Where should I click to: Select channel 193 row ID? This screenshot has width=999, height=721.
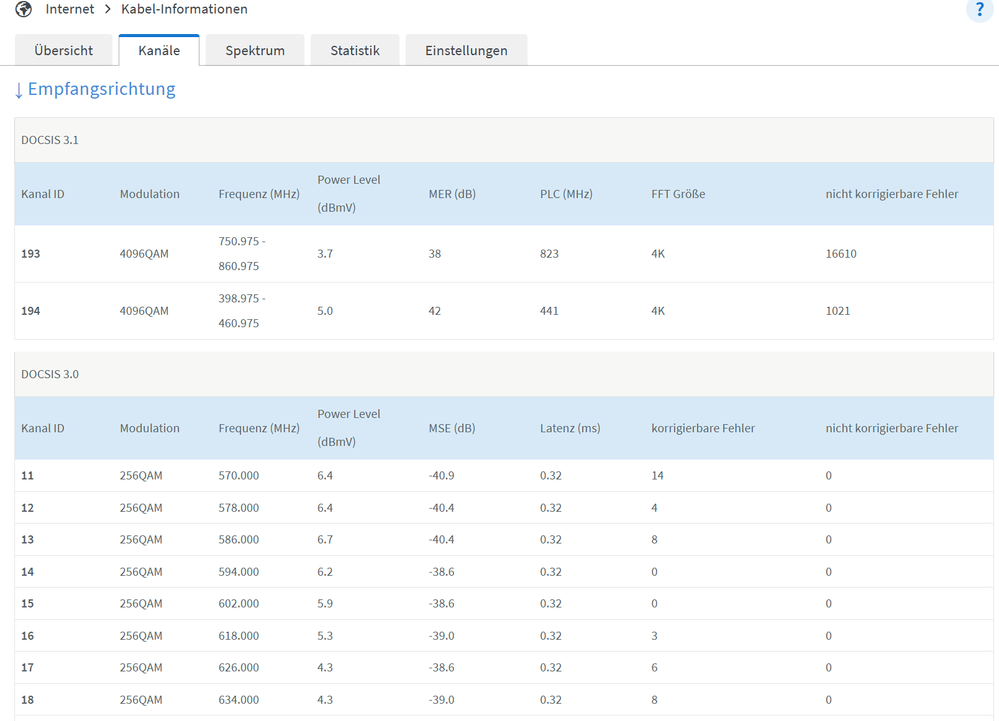(x=31, y=254)
